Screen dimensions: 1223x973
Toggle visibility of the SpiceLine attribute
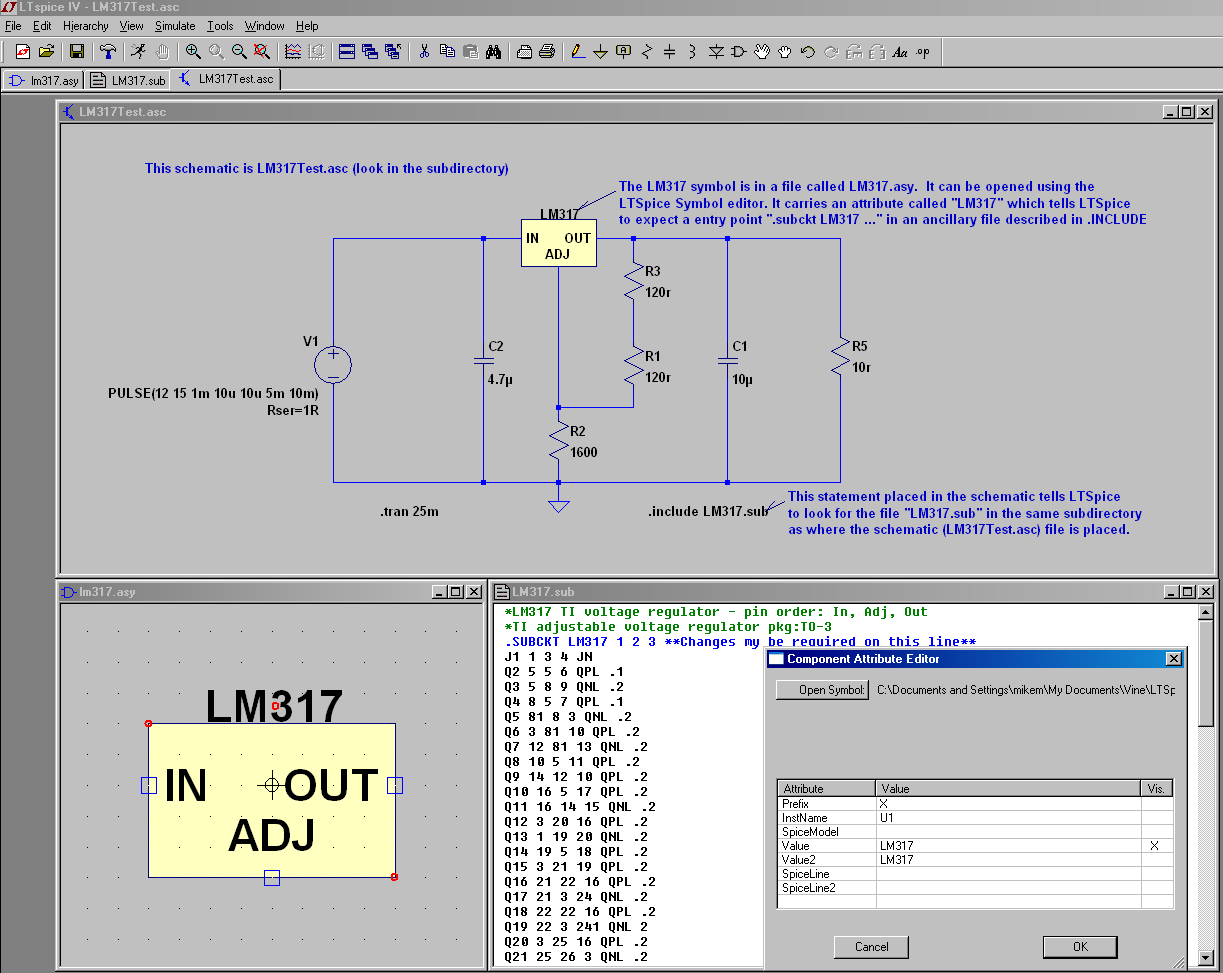[1156, 874]
